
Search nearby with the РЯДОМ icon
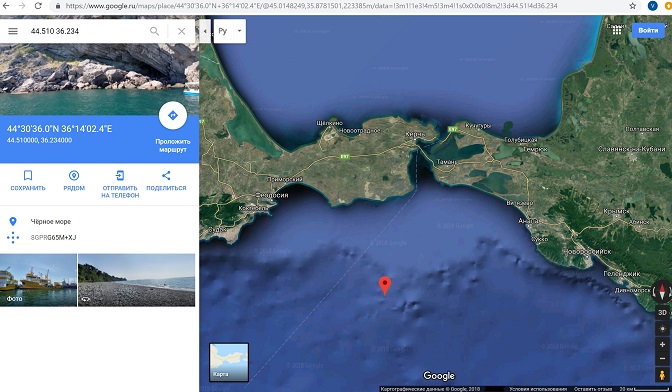[74, 175]
